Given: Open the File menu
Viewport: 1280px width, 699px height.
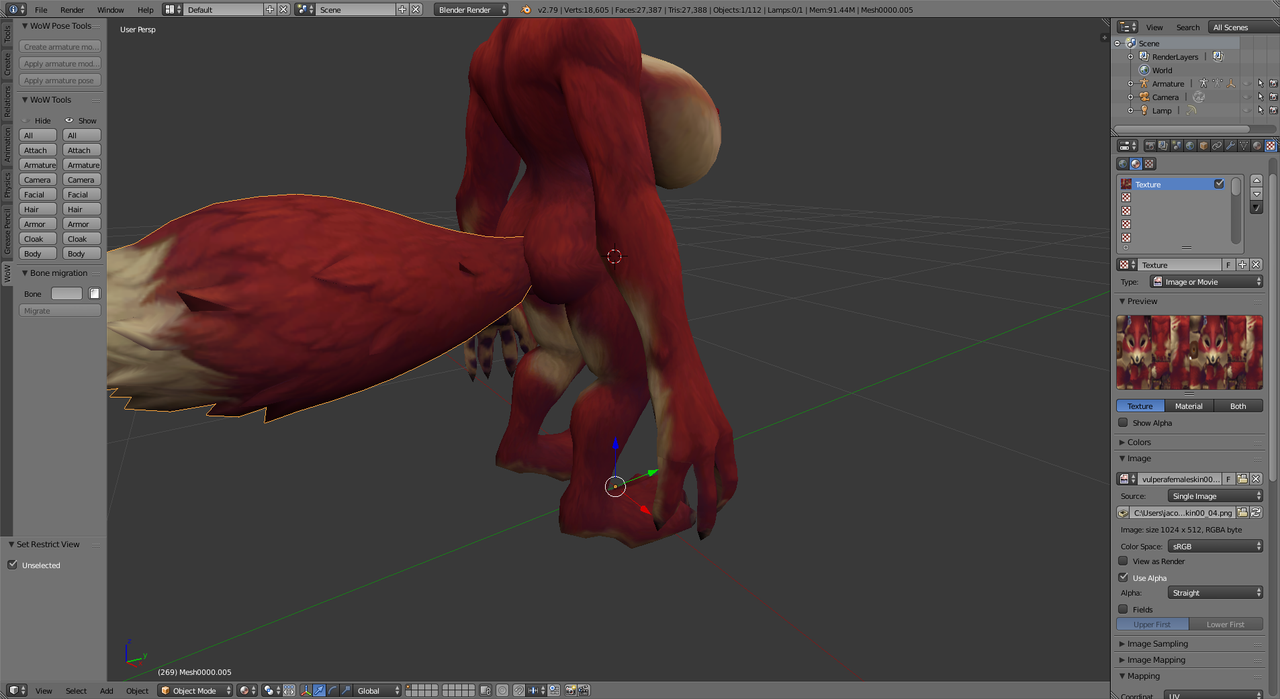Looking at the screenshot, I should point(41,9).
